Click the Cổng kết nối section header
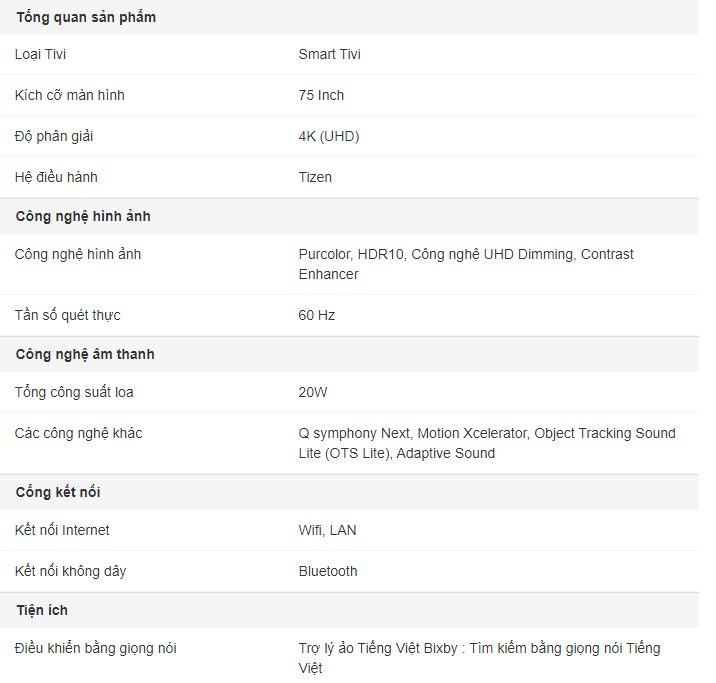 click(x=58, y=492)
